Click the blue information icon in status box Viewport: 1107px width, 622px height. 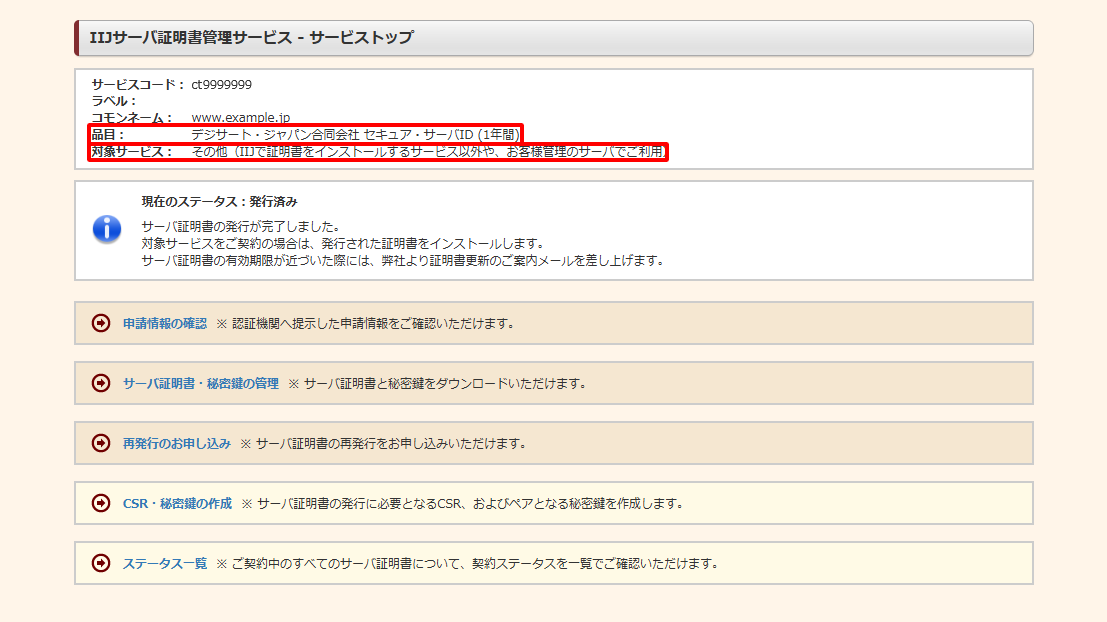pos(107,229)
